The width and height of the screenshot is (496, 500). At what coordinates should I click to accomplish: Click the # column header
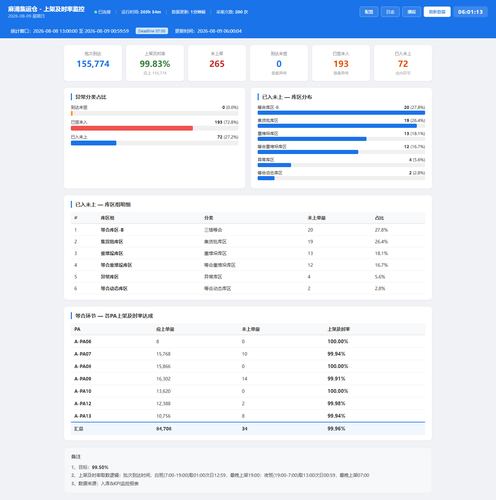click(76, 218)
